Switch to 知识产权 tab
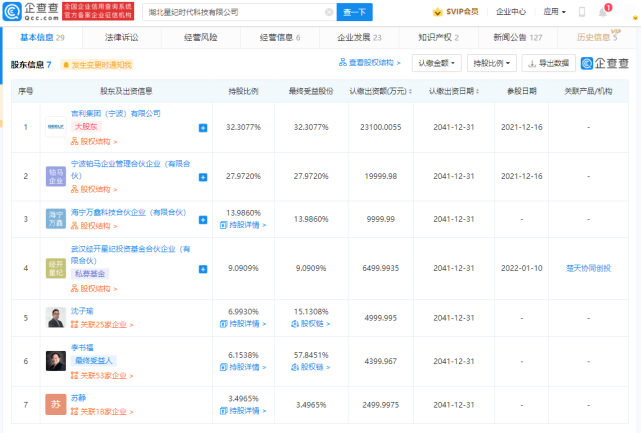The width and height of the screenshot is (641, 433). (438, 38)
